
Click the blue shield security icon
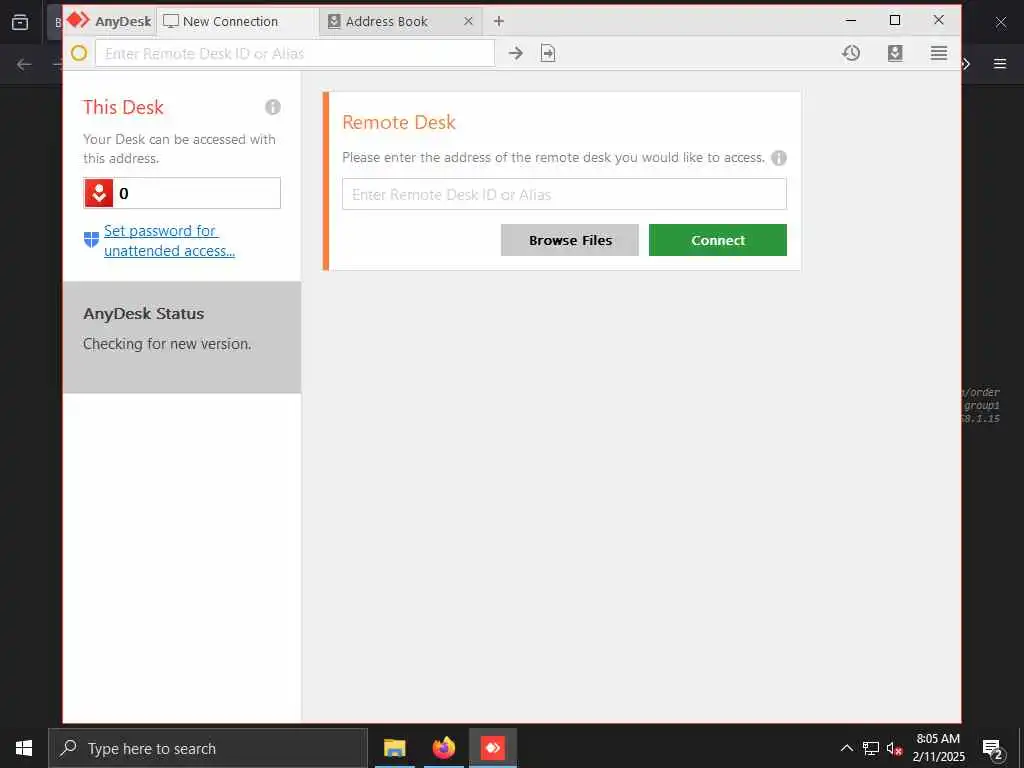(x=91, y=240)
